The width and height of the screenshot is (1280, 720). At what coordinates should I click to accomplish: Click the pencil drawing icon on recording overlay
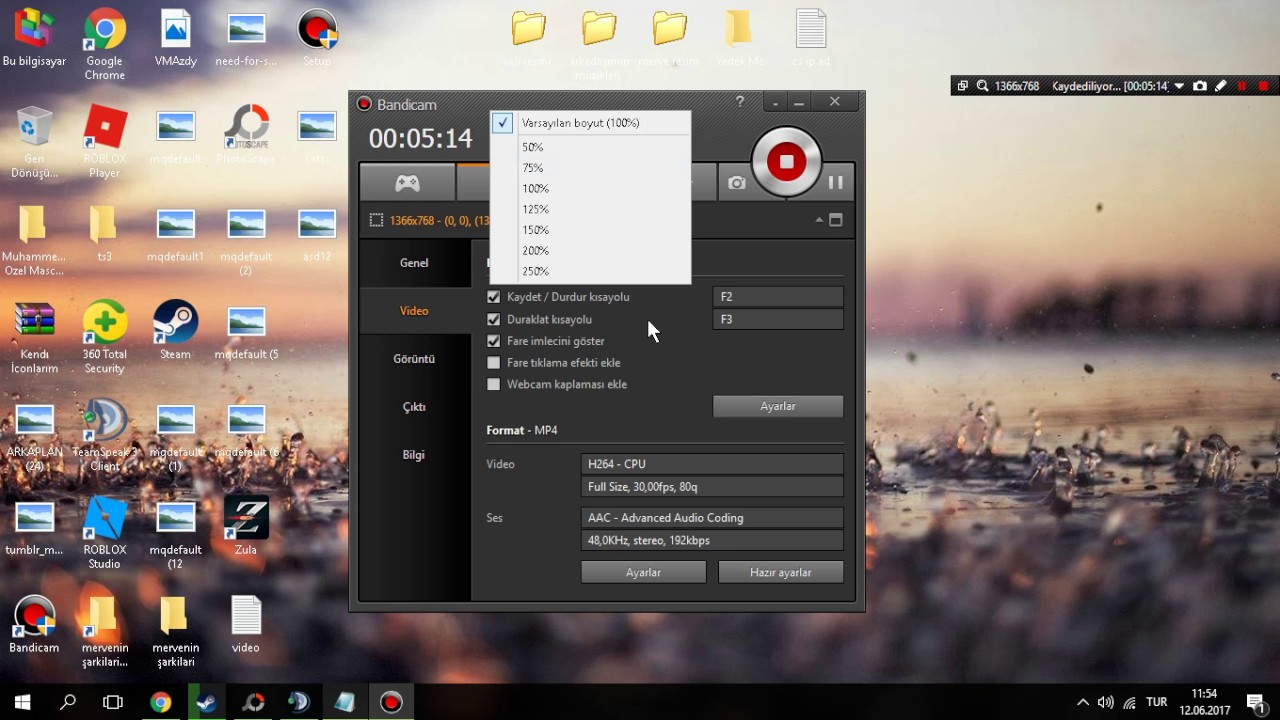tap(1219, 86)
